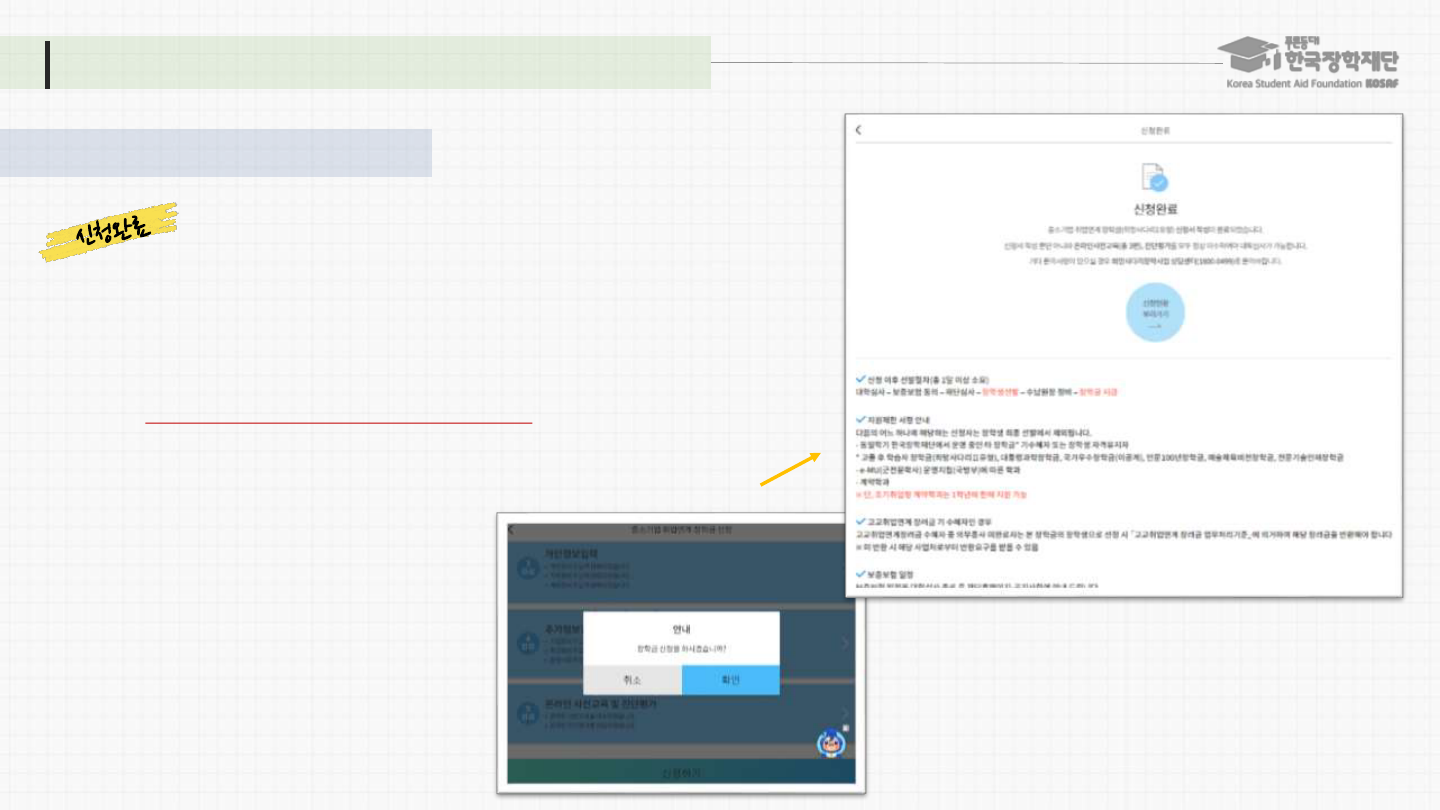Select the 신청완료 document check icon
This screenshot has width=1440, height=810.
pos(1155,179)
